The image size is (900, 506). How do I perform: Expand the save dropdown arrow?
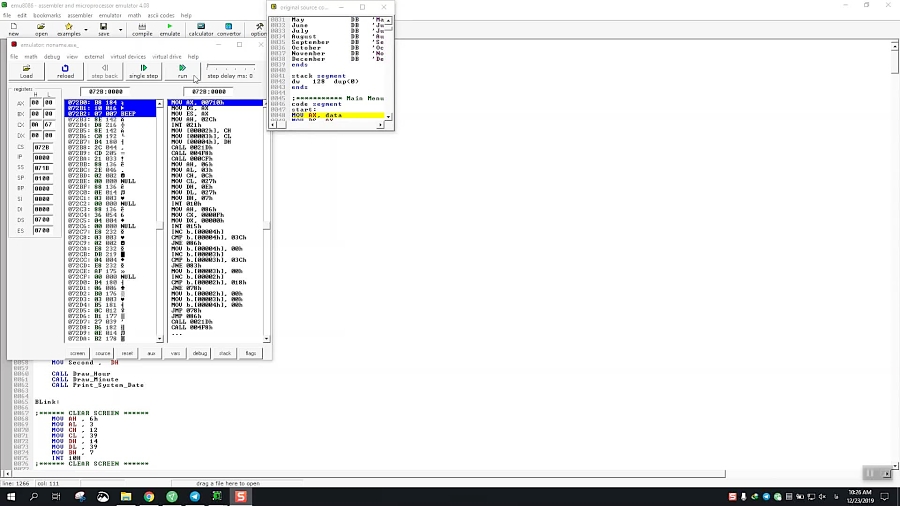(x=120, y=31)
